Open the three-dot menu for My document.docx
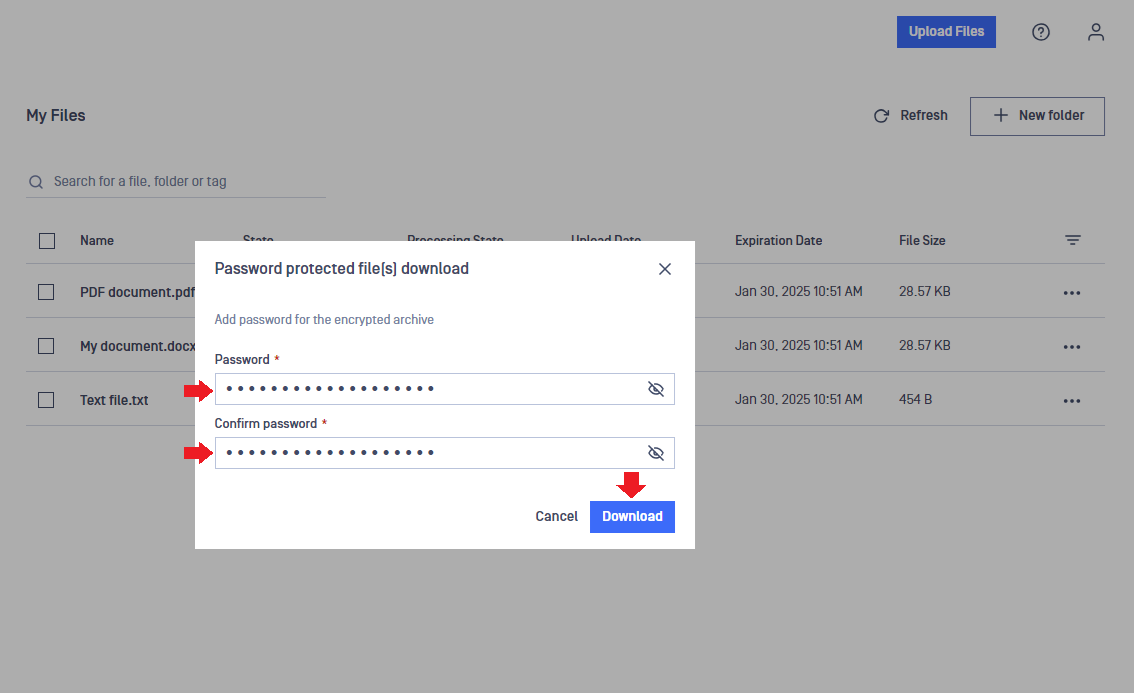 [x=1072, y=347]
